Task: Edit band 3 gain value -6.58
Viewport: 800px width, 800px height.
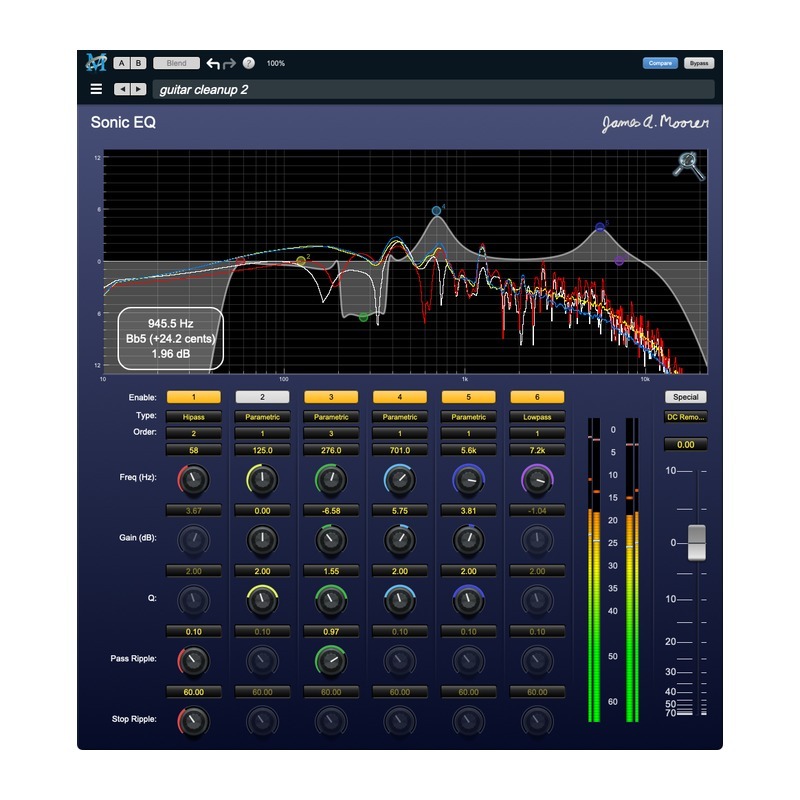Action: coord(331,511)
